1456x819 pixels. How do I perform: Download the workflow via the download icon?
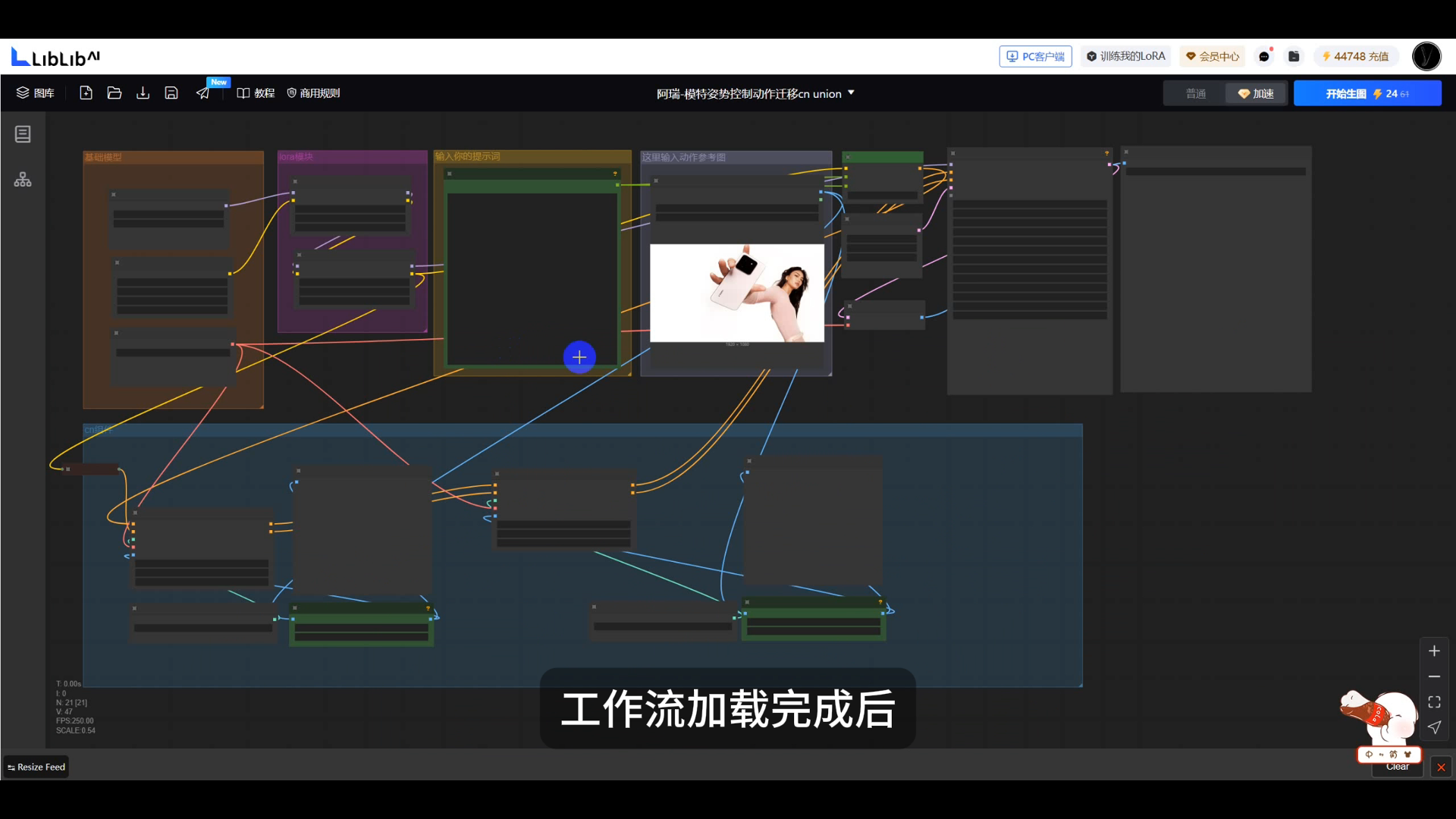click(143, 93)
